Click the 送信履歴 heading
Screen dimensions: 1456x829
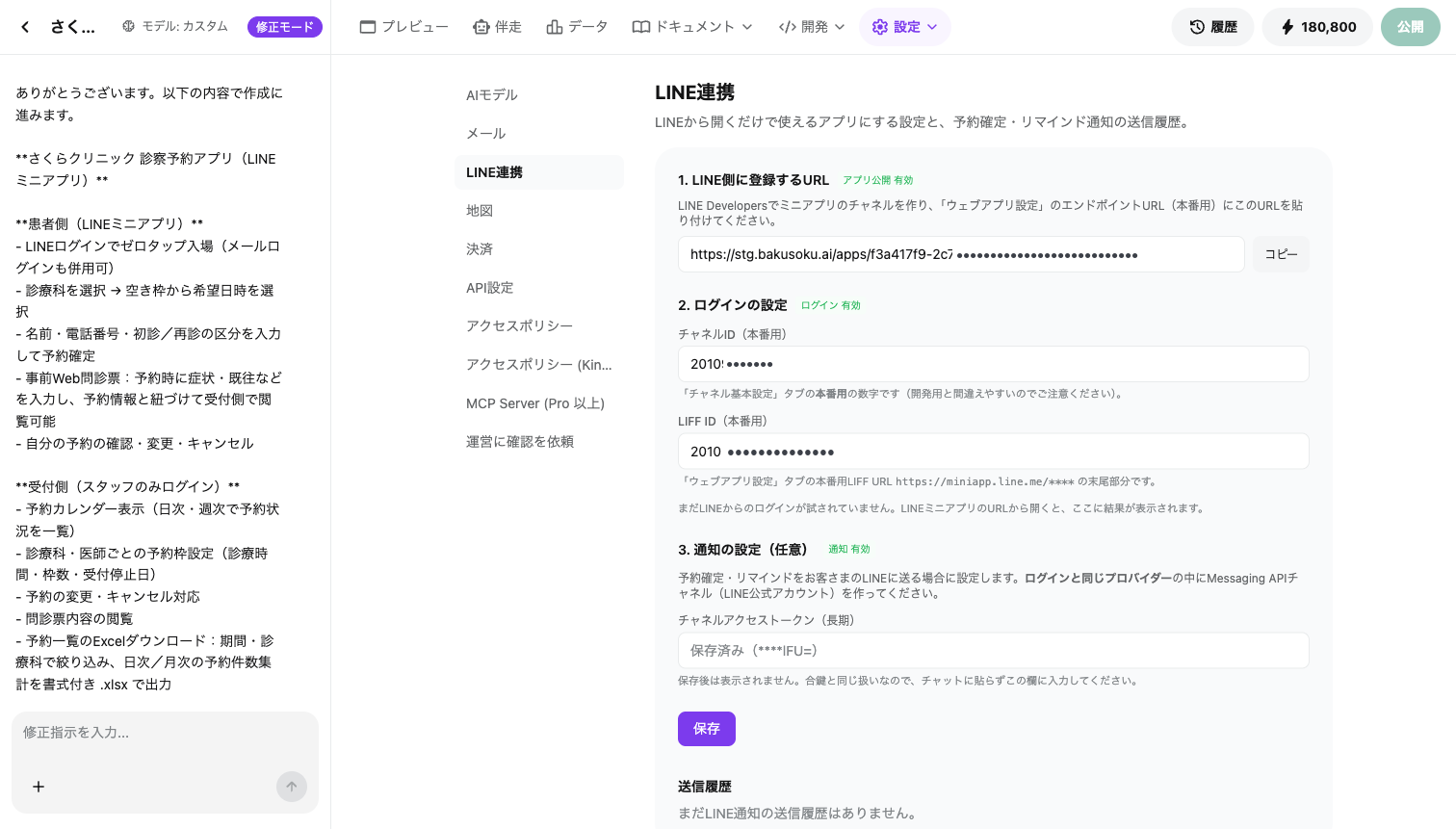(705, 787)
